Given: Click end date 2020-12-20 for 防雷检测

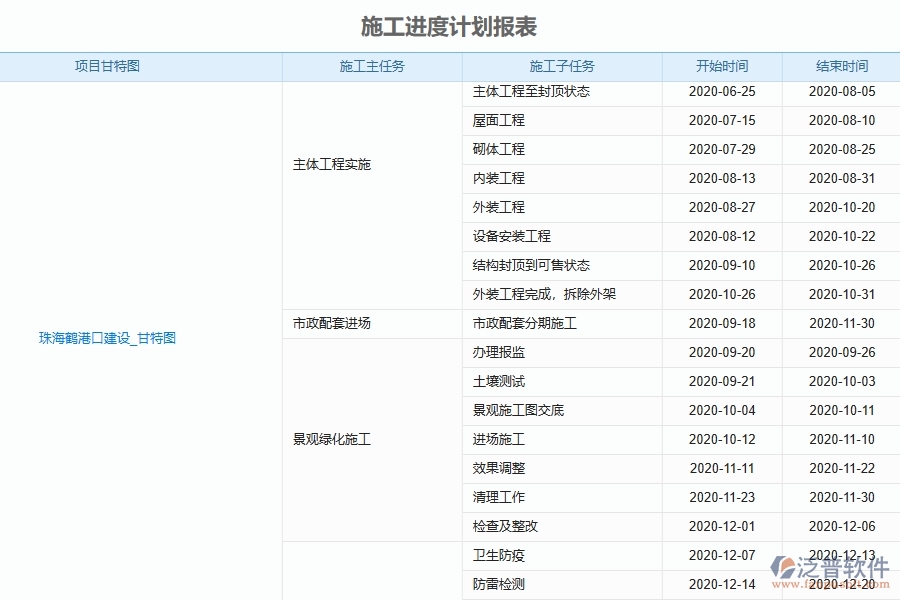Looking at the screenshot, I should coord(840,584).
